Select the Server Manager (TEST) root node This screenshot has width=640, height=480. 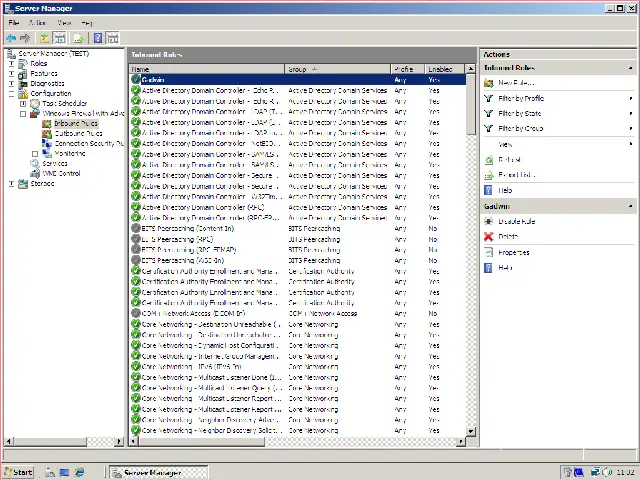click(x=53, y=53)
